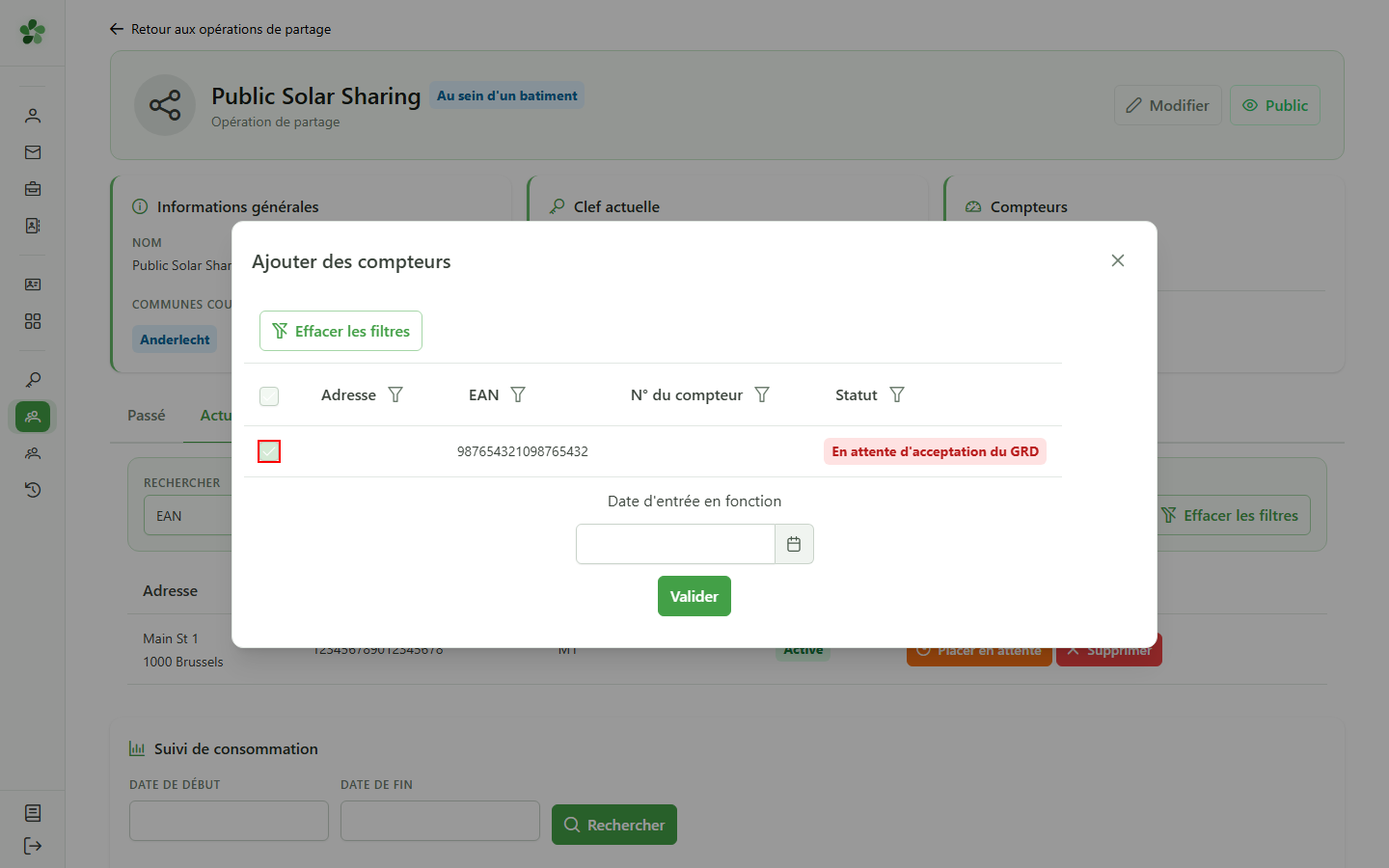This screenshot has height=868, width=1389.
Task: Click the share icon beside Public Solar Sharing
Action: tap(165, 105)
